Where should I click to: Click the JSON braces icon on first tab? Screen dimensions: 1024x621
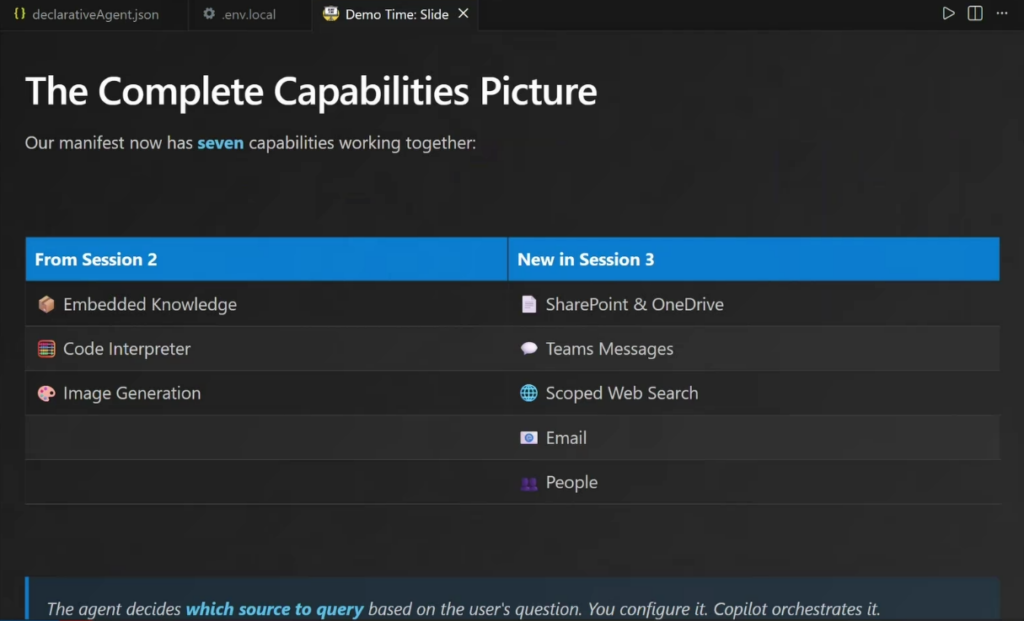coord(20,15)
